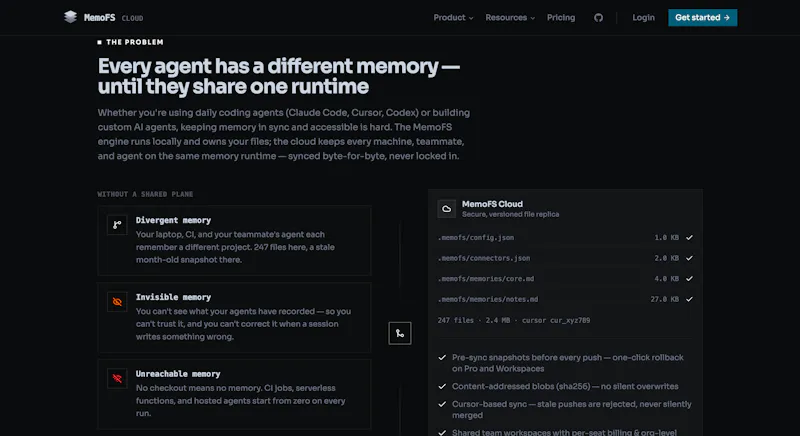Viewport: 800px width, 436px height.
Task: Click the MemoFS Cloud panel title
Action: pyautogui.click(x=492, y=204)
